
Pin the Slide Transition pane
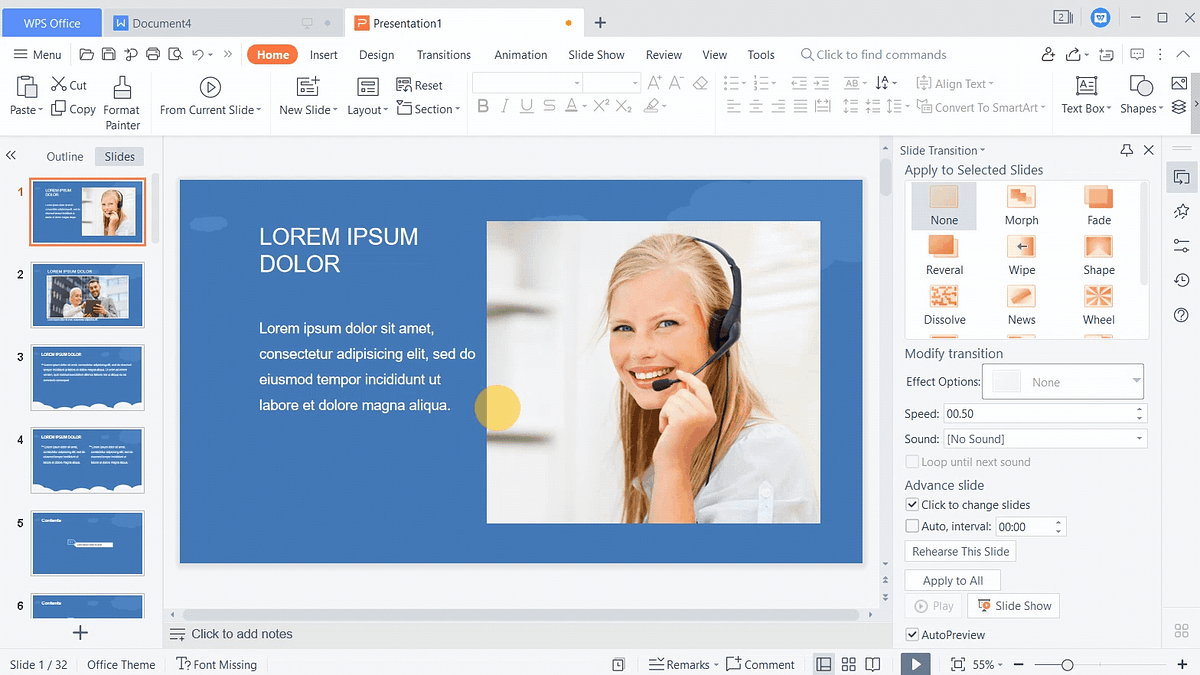pos(1127,150)
